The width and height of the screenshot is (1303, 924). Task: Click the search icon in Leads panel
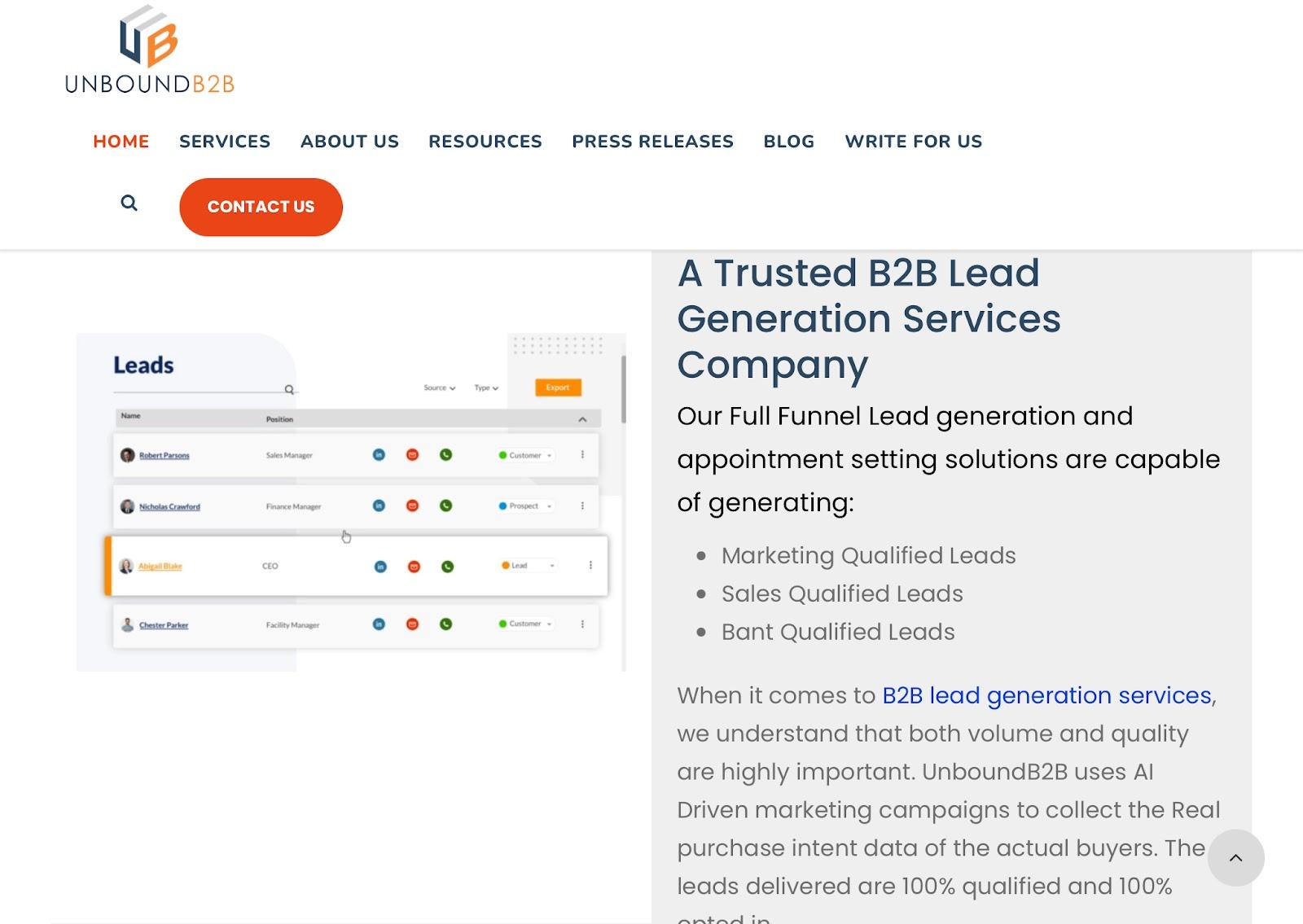(x=289, y=390)
